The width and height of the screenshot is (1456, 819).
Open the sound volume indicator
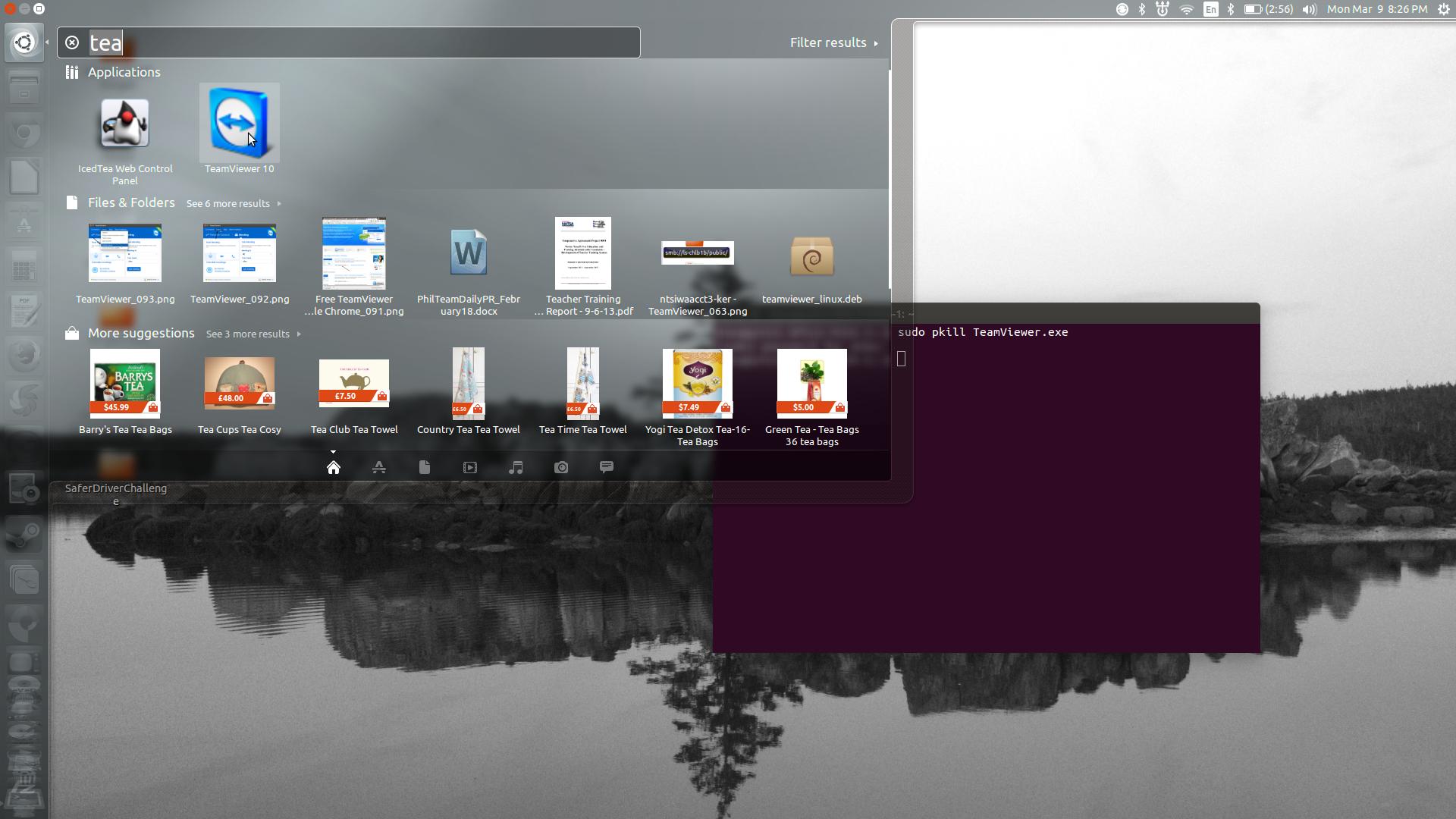pyautogui.click(x=1310, y=9)
